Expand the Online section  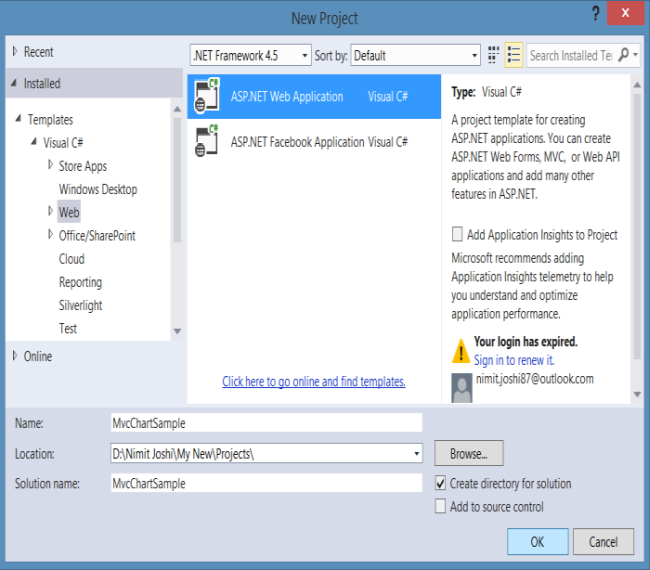(x=15, y=356)
